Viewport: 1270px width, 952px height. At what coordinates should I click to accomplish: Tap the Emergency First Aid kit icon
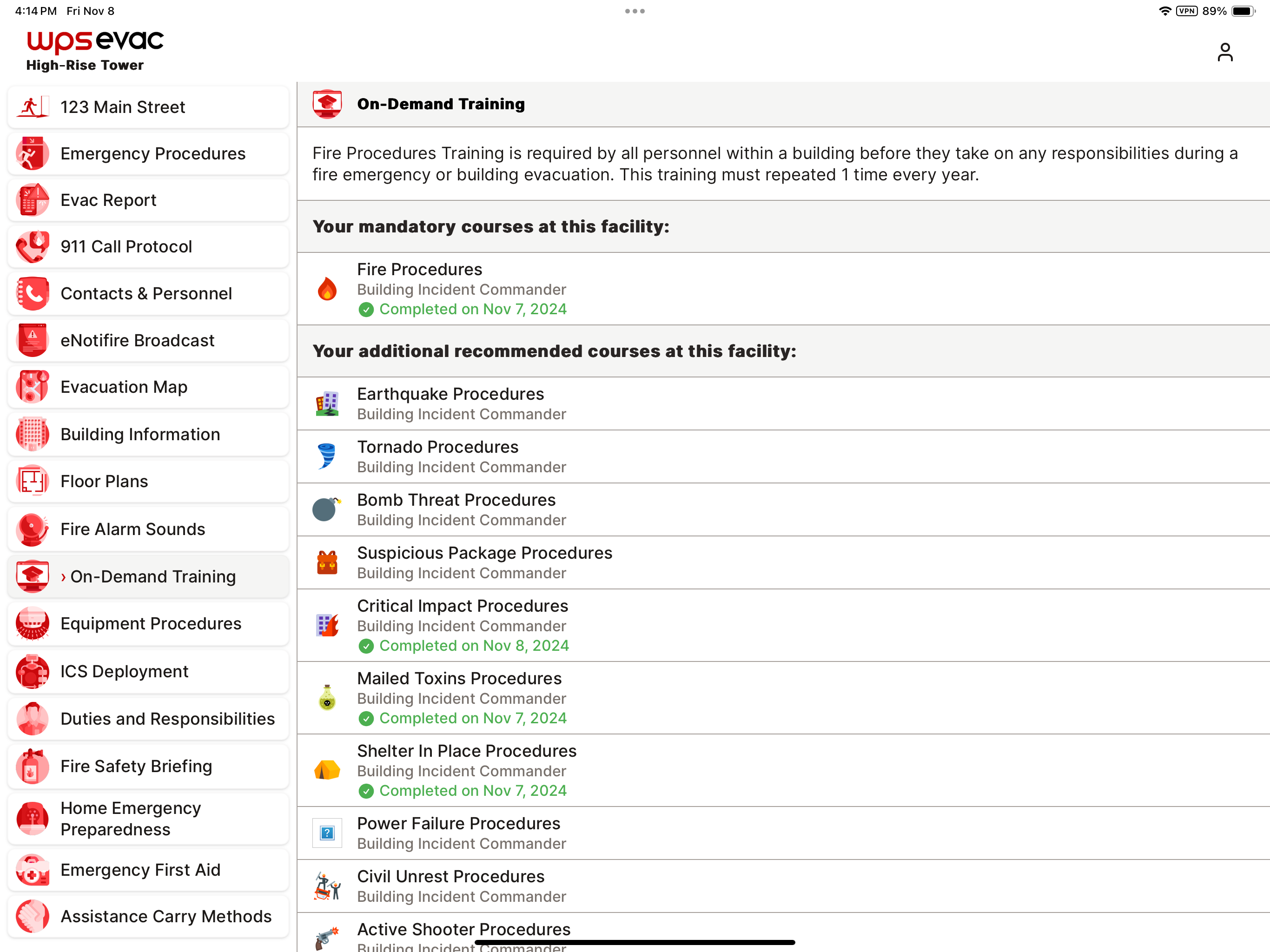point(33,870)
